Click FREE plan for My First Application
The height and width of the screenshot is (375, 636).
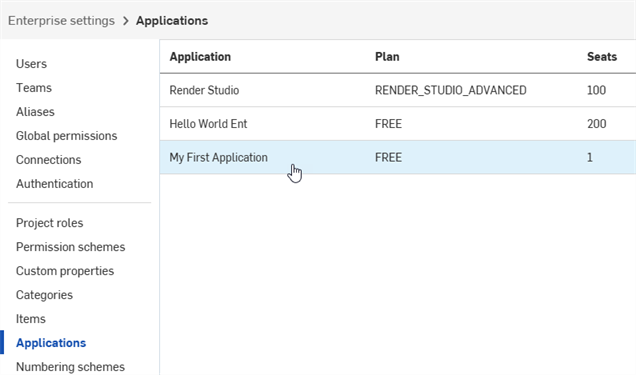[388, 157]
